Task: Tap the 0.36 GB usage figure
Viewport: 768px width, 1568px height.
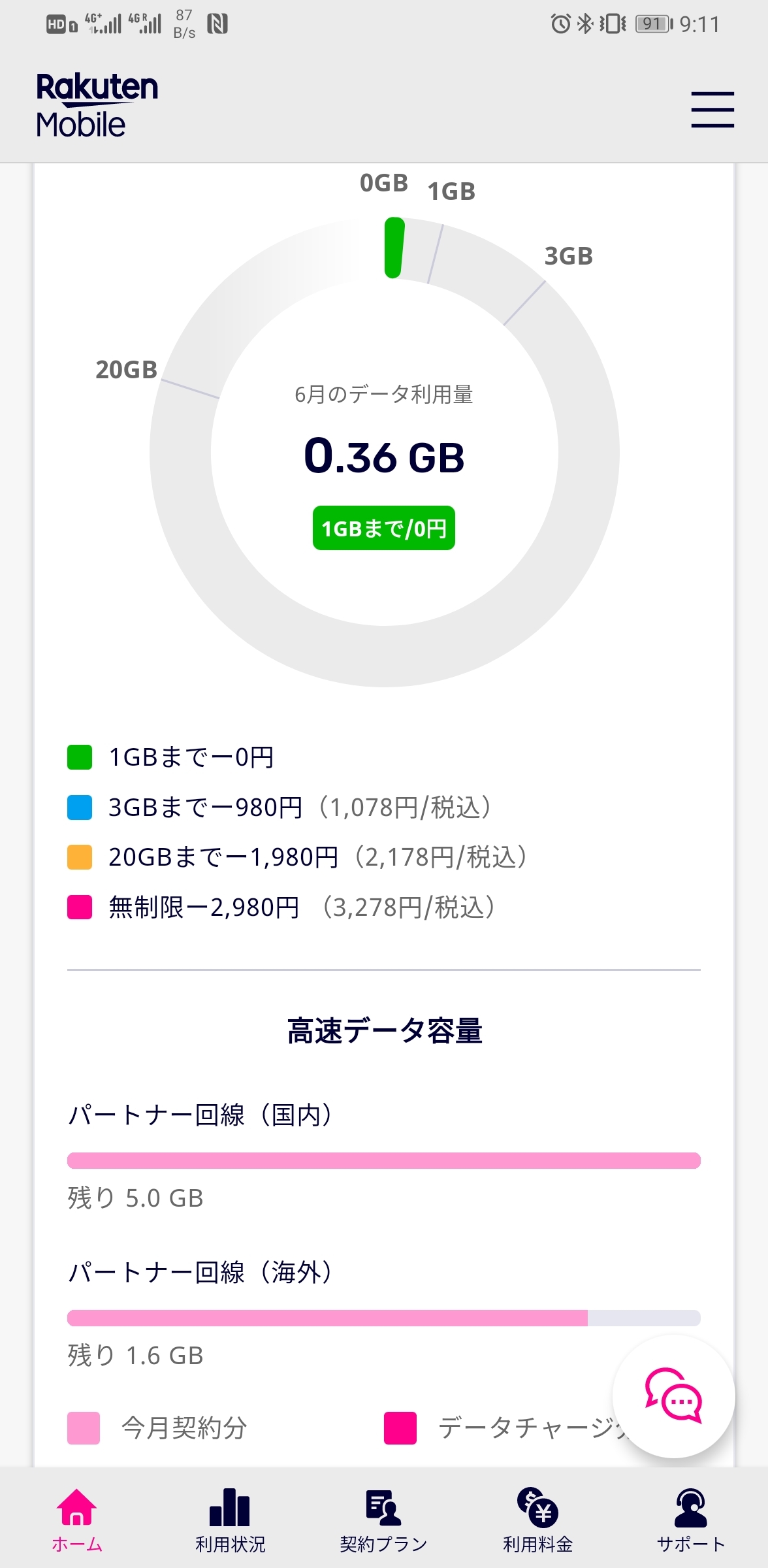Action: pyautogui.click(x=384, y=456)
